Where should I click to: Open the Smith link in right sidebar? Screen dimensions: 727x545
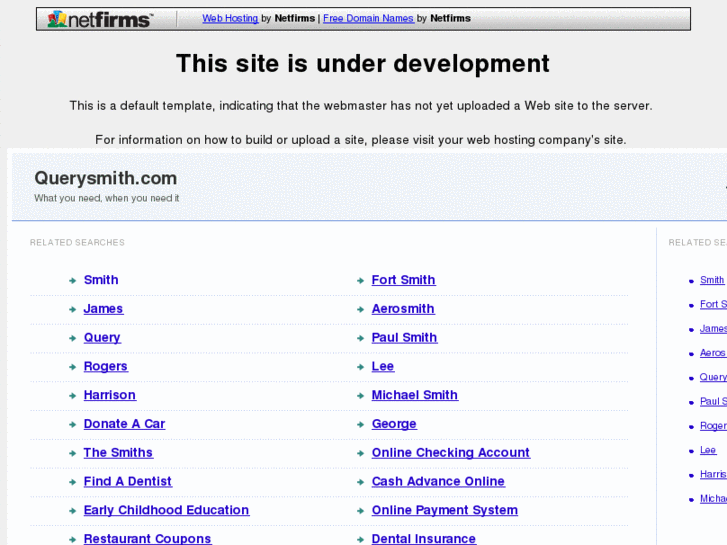pos(712,280)
